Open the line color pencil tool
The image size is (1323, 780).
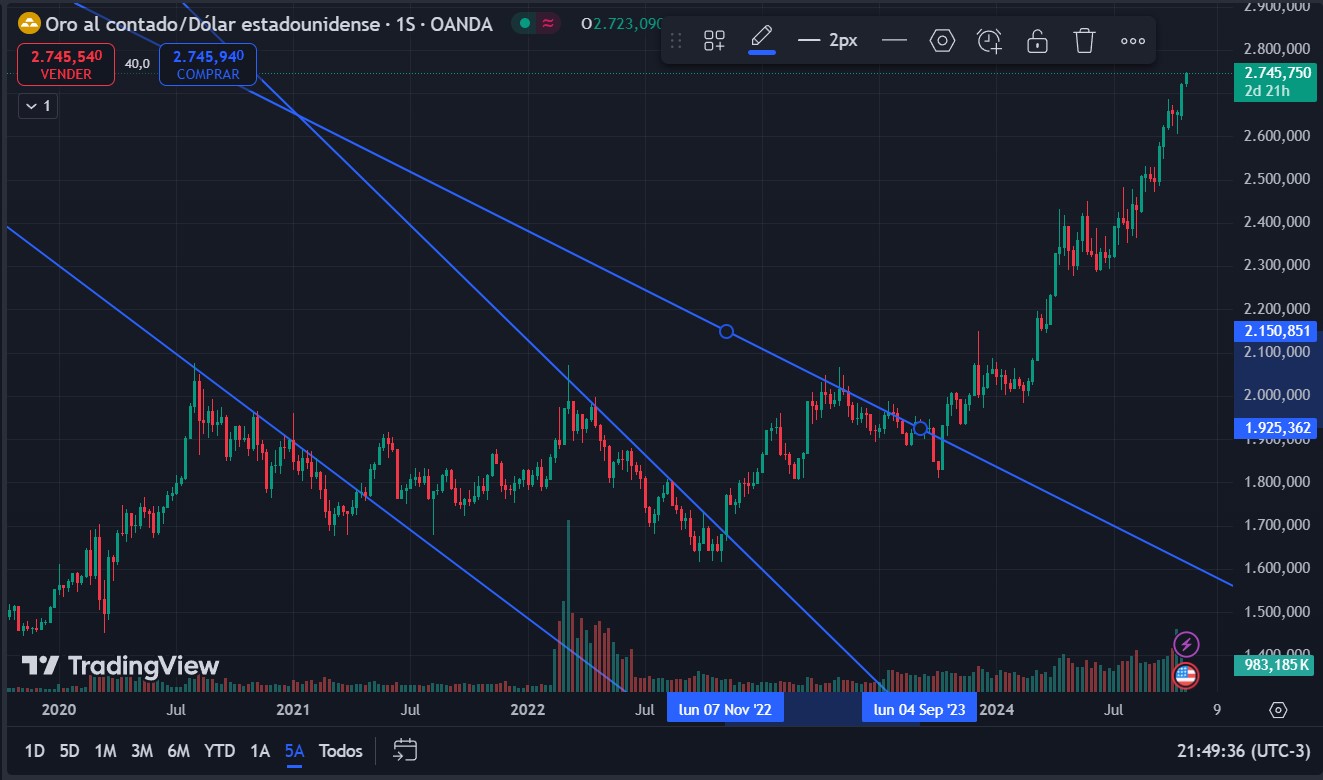762,40
